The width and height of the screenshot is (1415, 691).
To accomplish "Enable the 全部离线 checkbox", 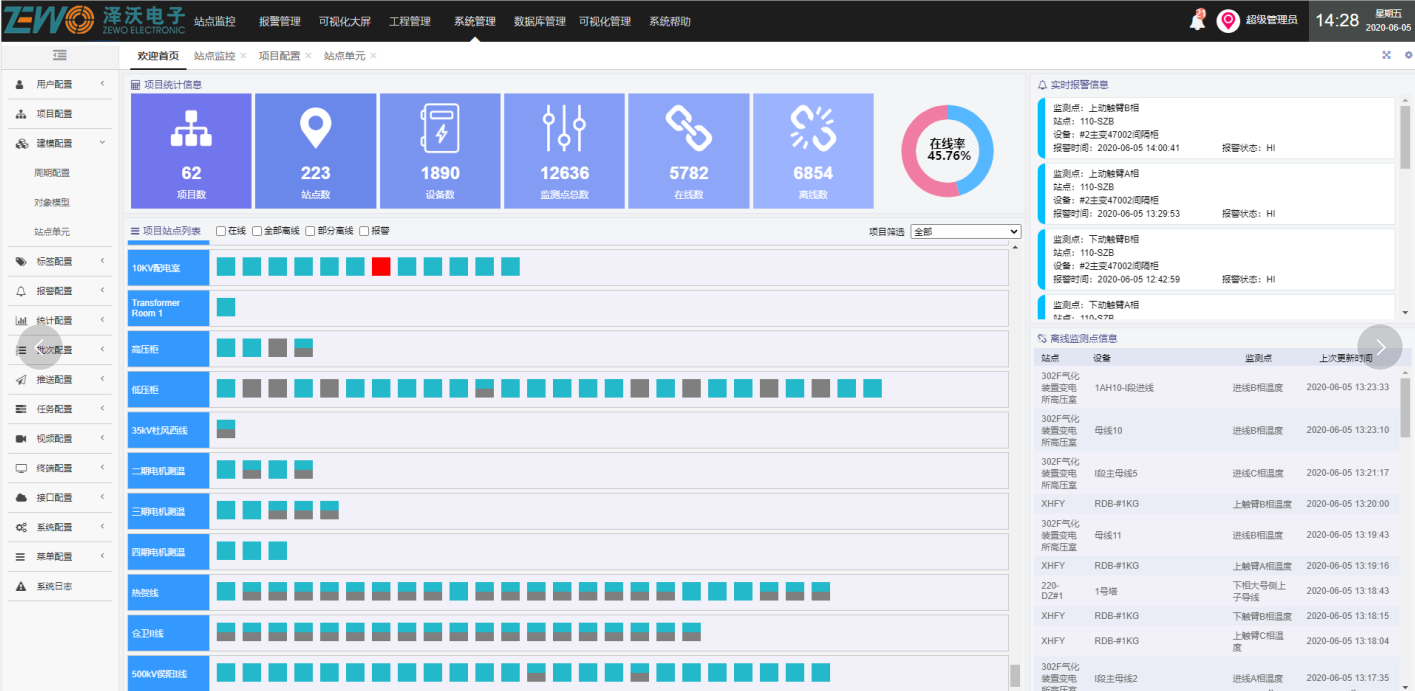I will coord(257,231).
